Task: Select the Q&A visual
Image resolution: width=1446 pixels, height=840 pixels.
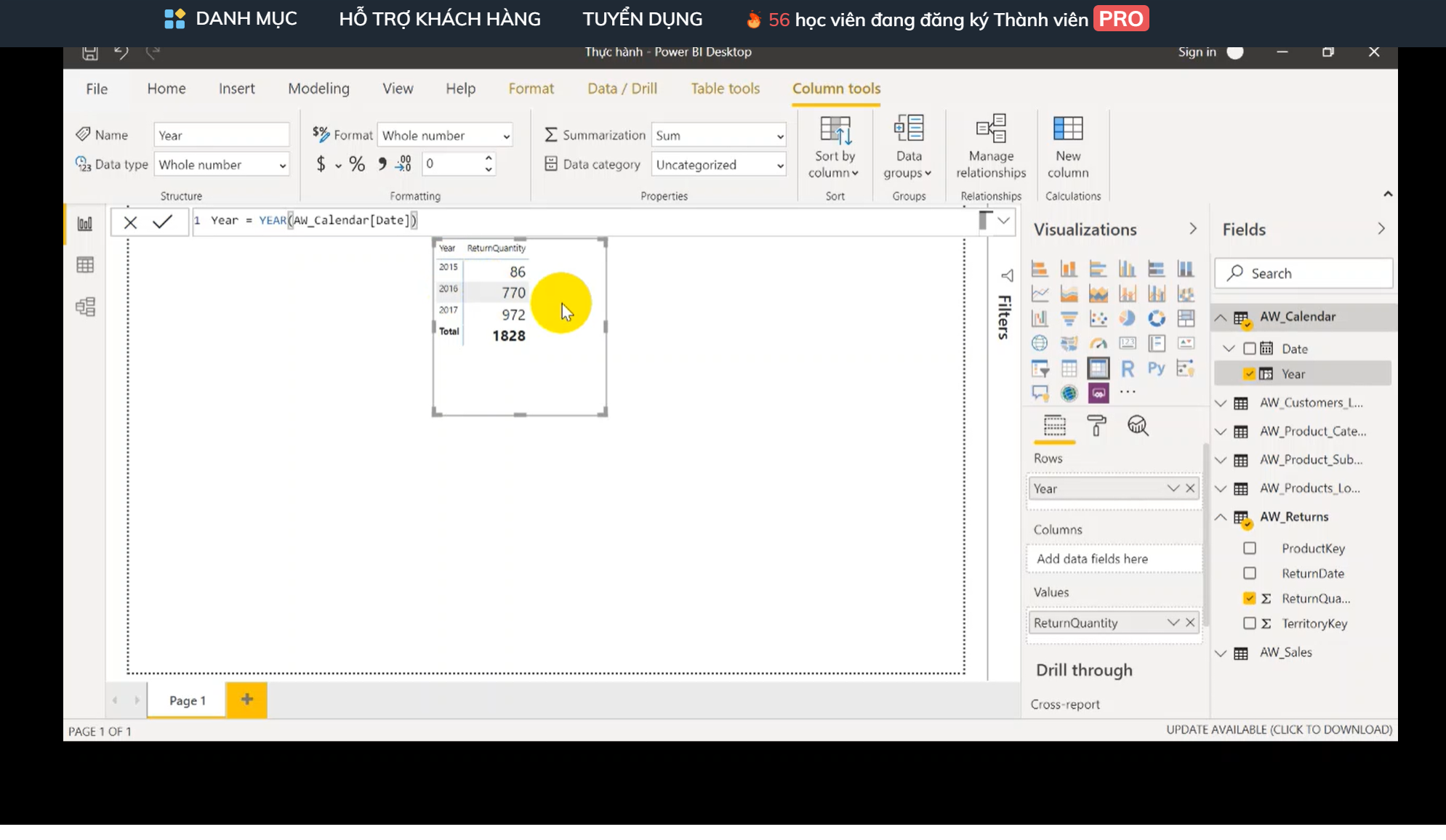Action: click(x=1040, y=393)
